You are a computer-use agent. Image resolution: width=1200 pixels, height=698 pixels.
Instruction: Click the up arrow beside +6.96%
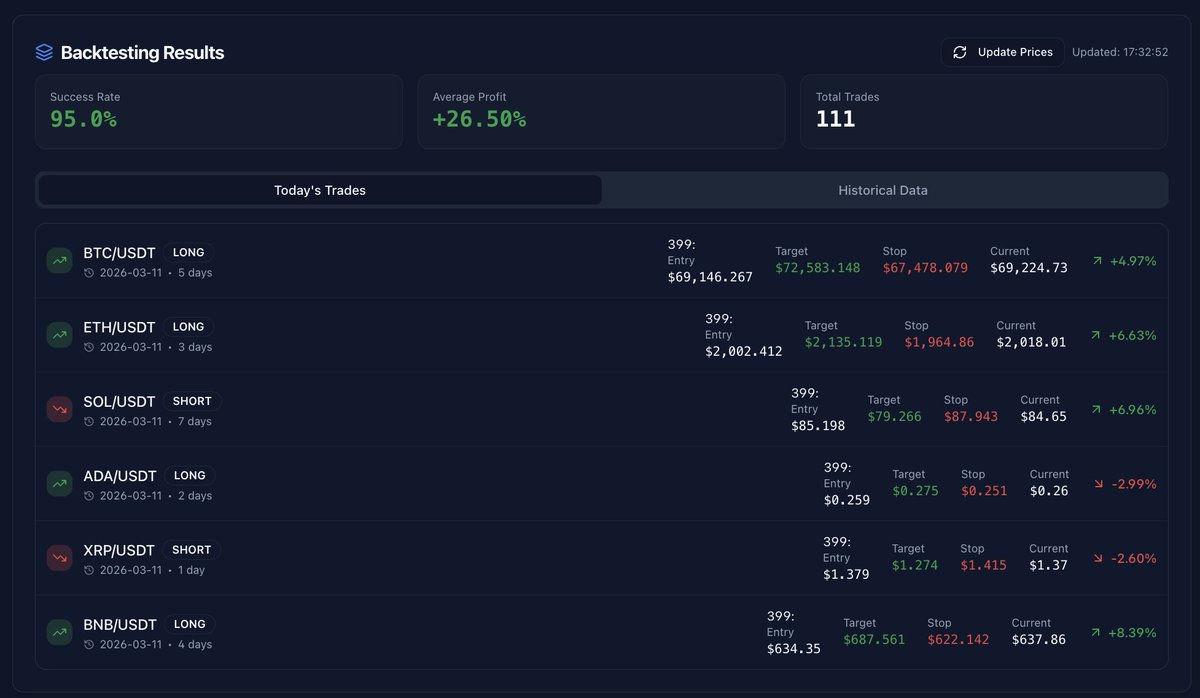1097,409
